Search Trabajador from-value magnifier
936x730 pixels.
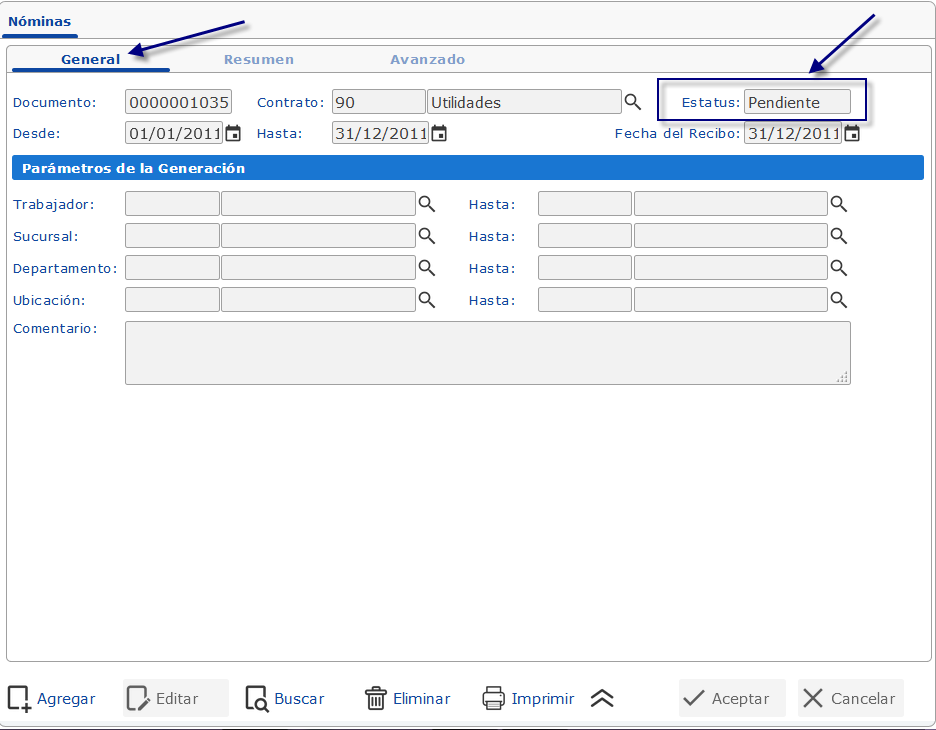click(x=426, y=204)
